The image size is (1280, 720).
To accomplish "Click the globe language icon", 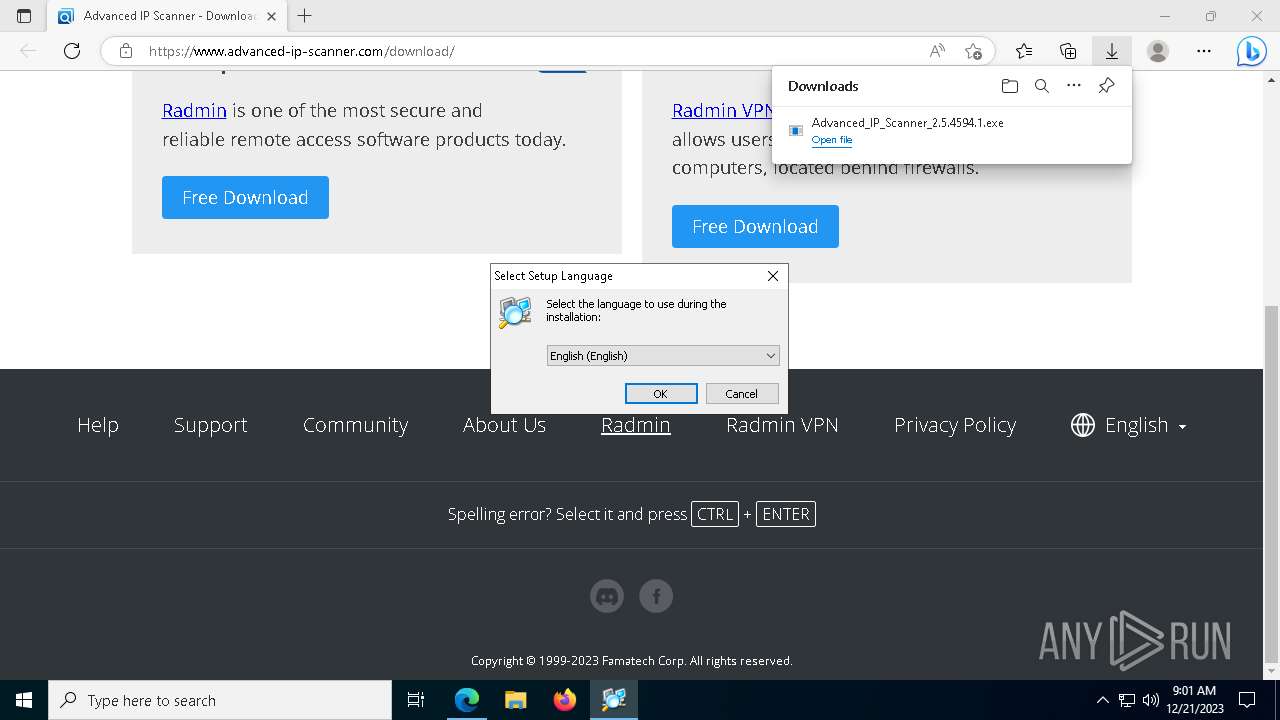I will [x=1082, y=425].
